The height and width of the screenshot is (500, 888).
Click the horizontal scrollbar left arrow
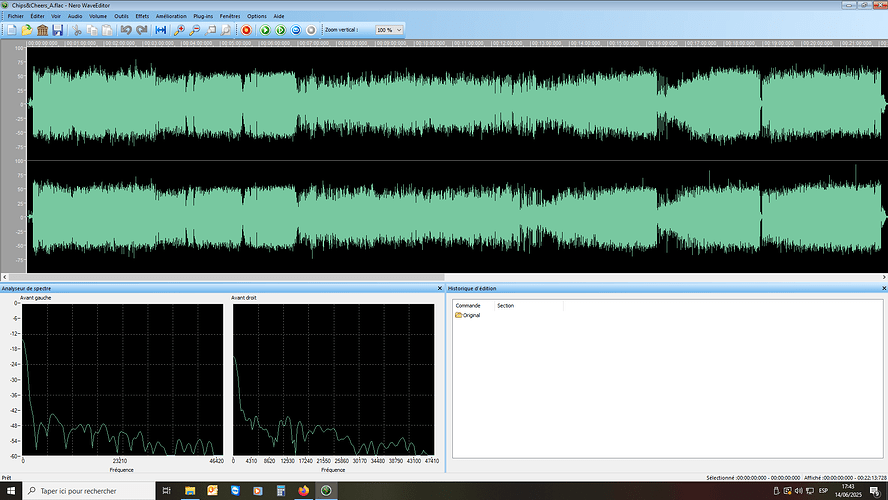(x=5, y=277)
